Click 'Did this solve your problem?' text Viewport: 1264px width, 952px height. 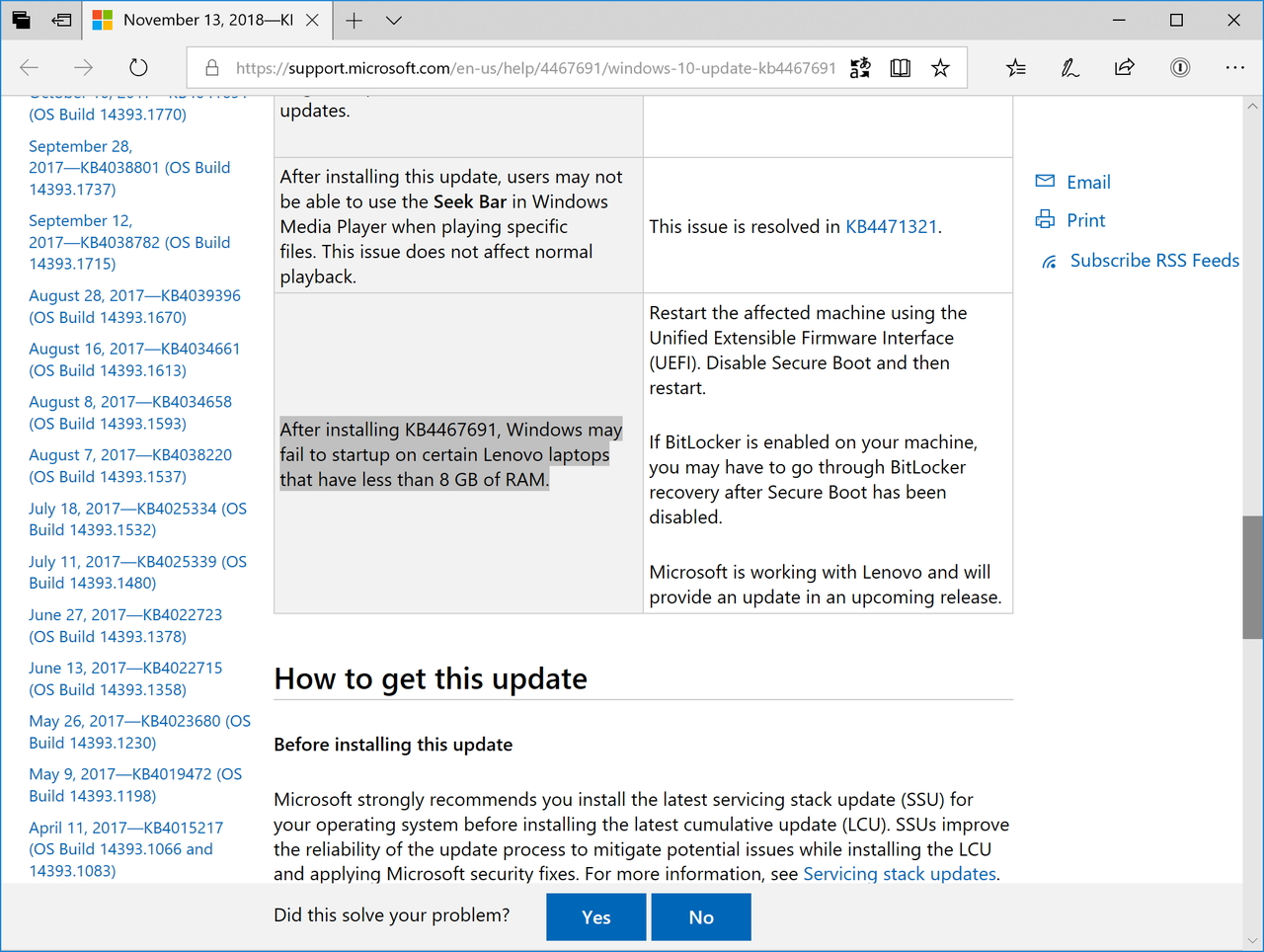click(x=392, y=915)
